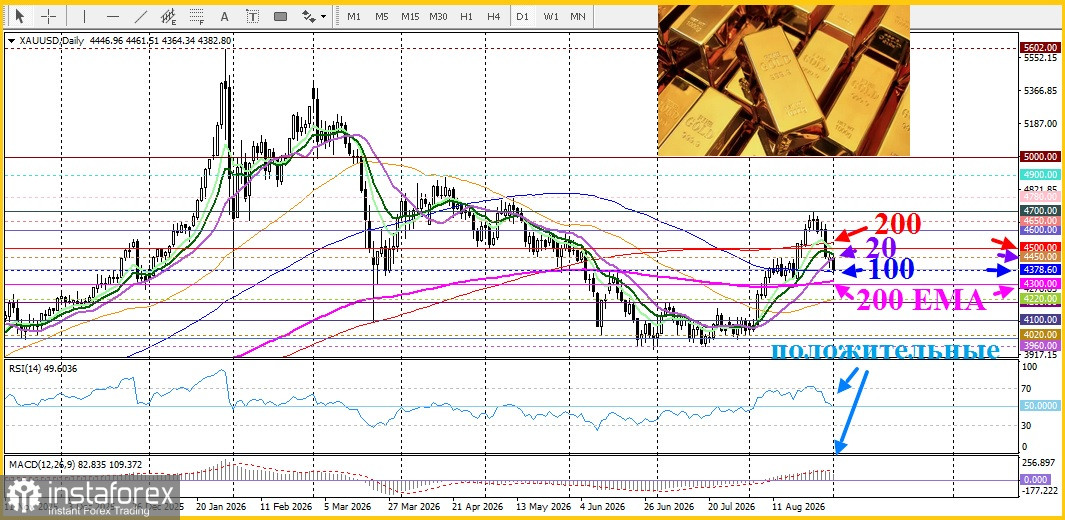Select the cursor arrow tool
Image resolution: width=1065 pixels, height=520 pixels.
[x=20, y=16]
